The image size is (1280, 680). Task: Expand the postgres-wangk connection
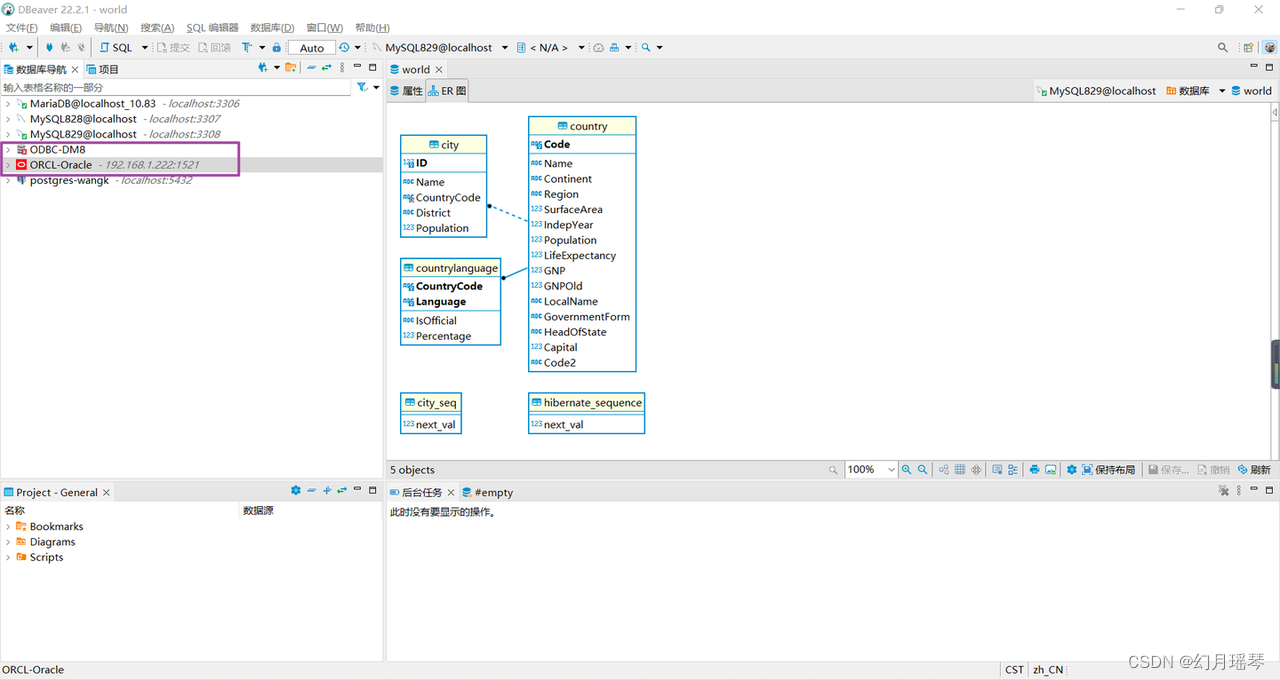point(8,180)
